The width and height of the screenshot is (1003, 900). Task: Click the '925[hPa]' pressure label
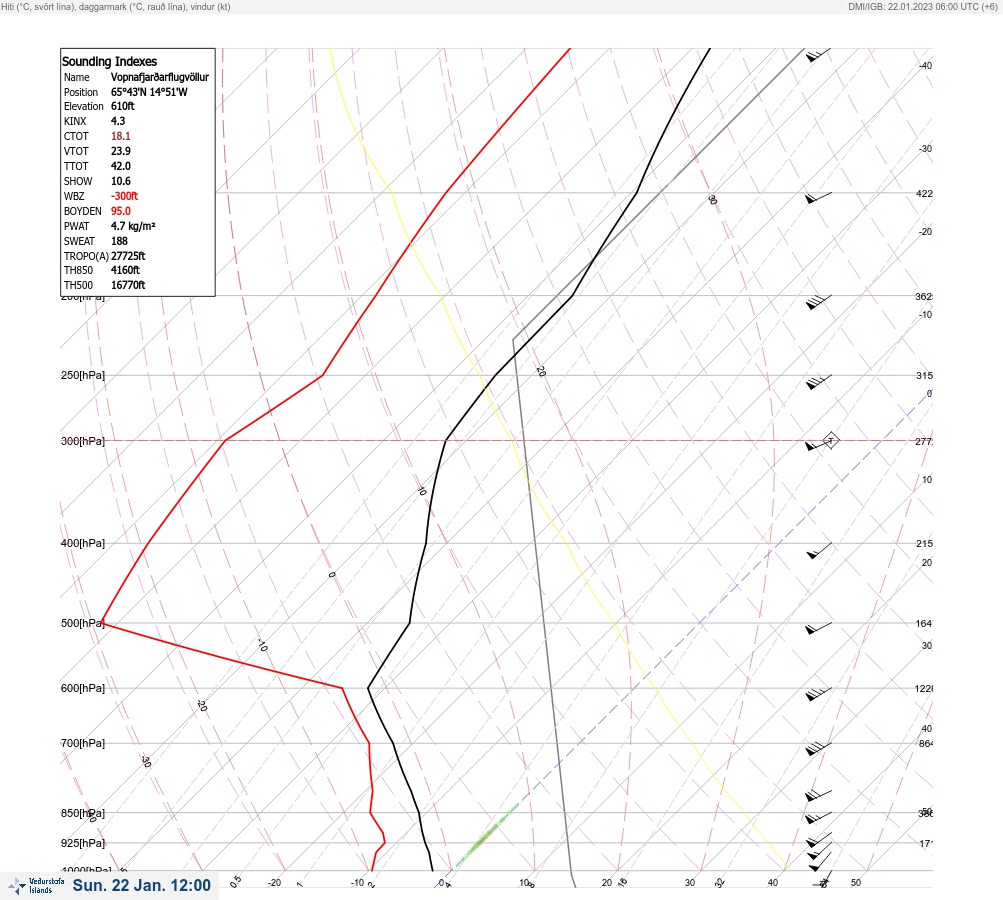pyautogui.click(x=83, y=844)
